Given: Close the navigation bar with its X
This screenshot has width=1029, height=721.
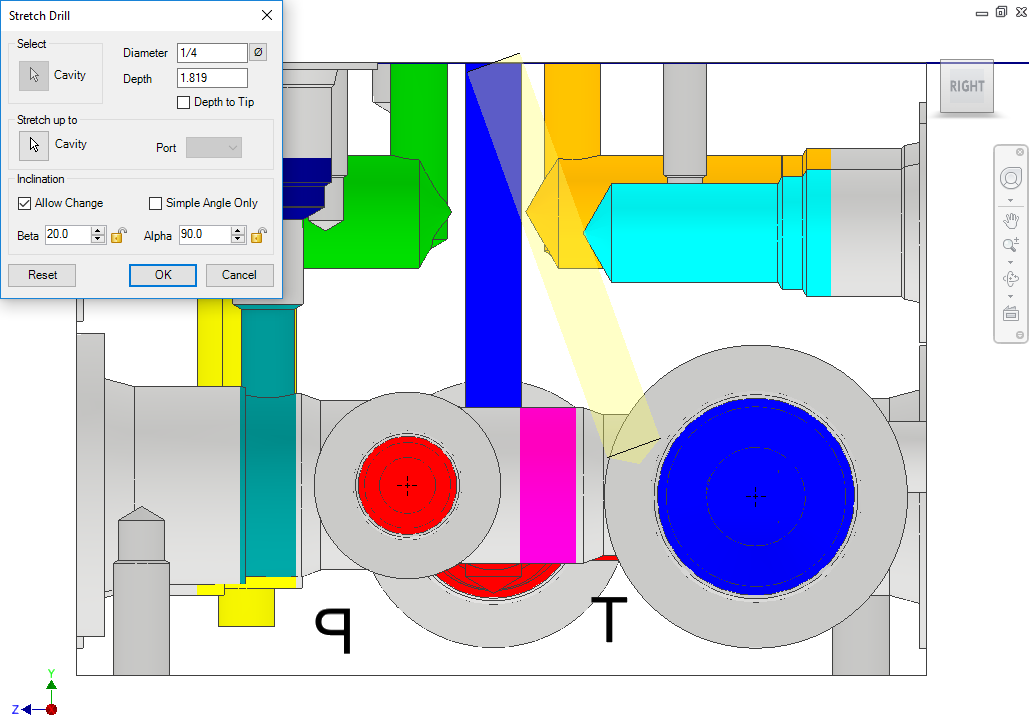Looking at the screenshot, I should pos(1020,152).
